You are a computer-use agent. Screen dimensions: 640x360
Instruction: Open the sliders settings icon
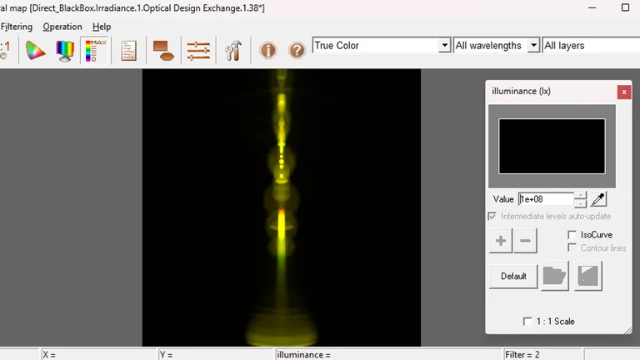pos(198,51)
